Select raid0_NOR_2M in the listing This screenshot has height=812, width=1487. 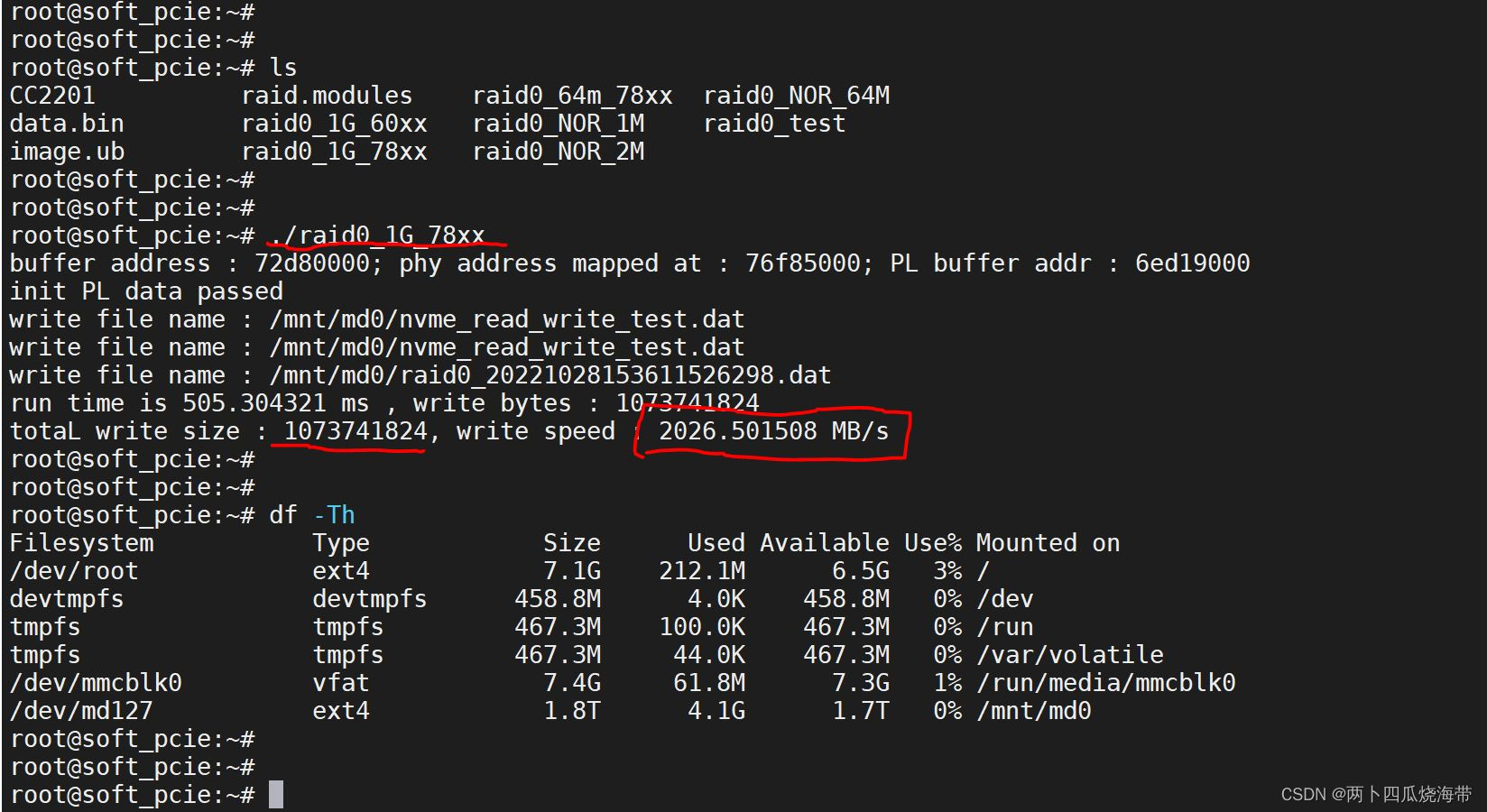[x=558, y=152]
